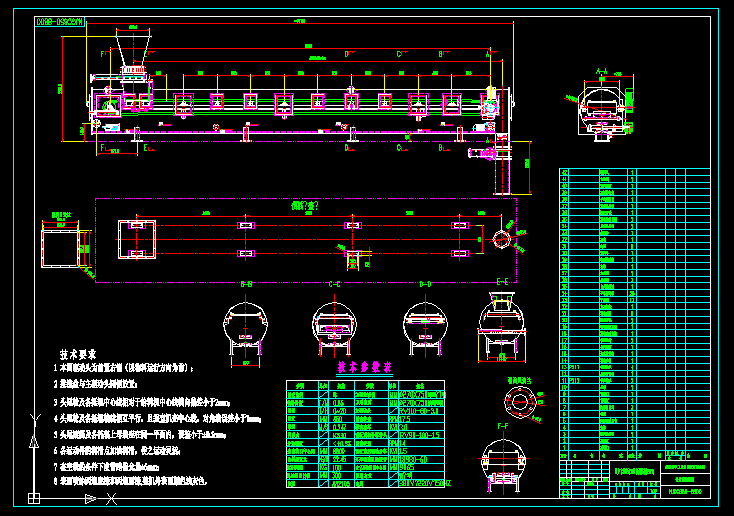The image size is (734, 516).
Task: Select the B-B circular cross-section view
Action: [246, 327]
